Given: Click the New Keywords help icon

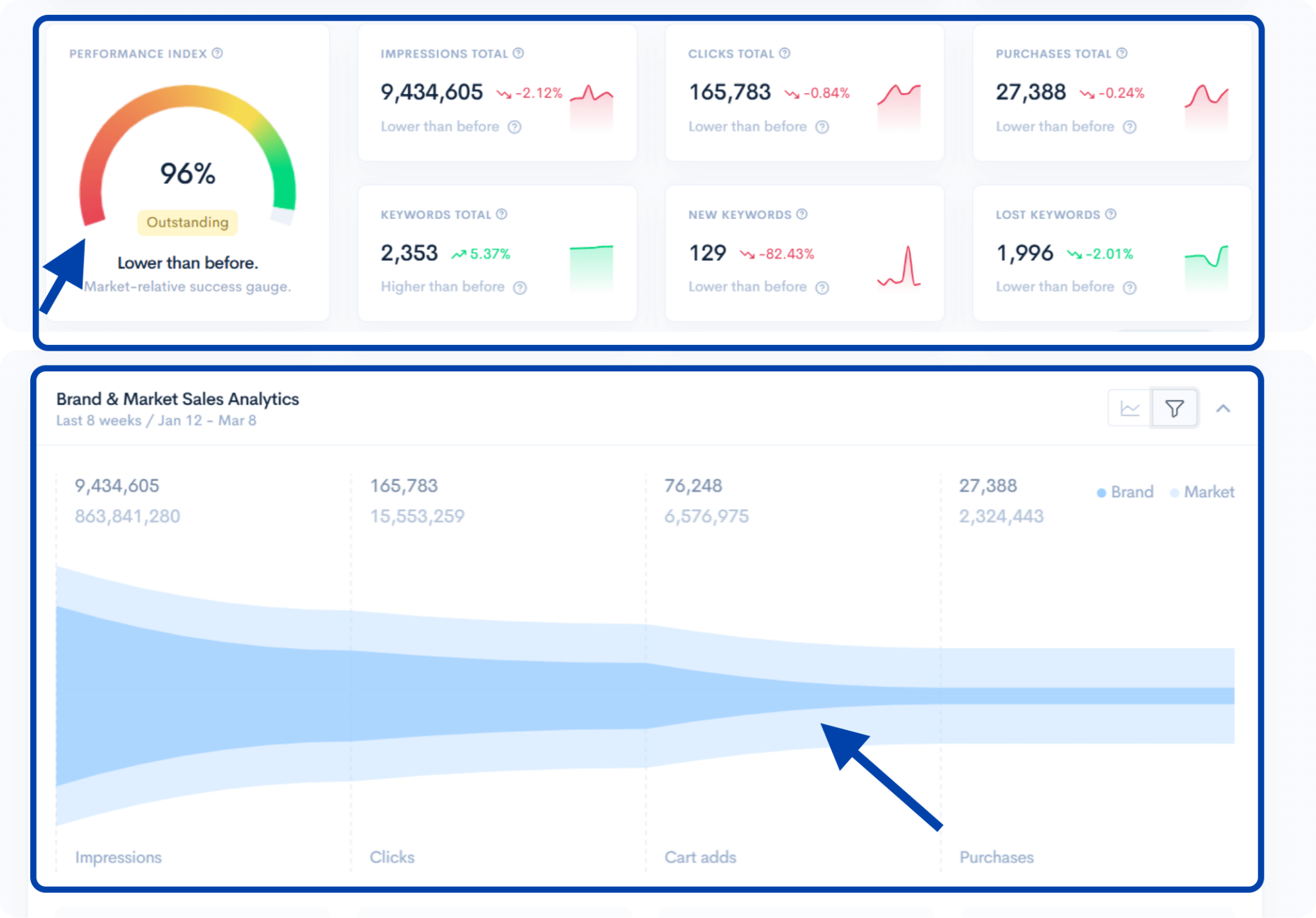Looking at the screenshot, I should (x=801, y=214).
